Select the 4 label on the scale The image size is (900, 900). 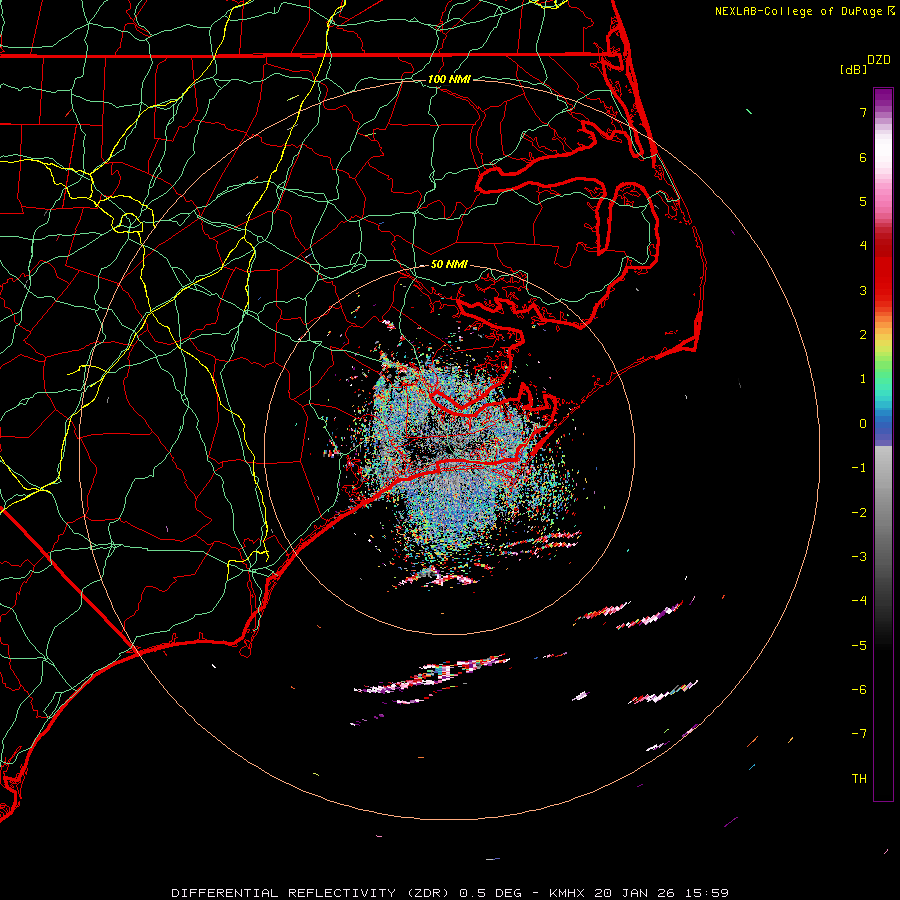coord(863,246)
